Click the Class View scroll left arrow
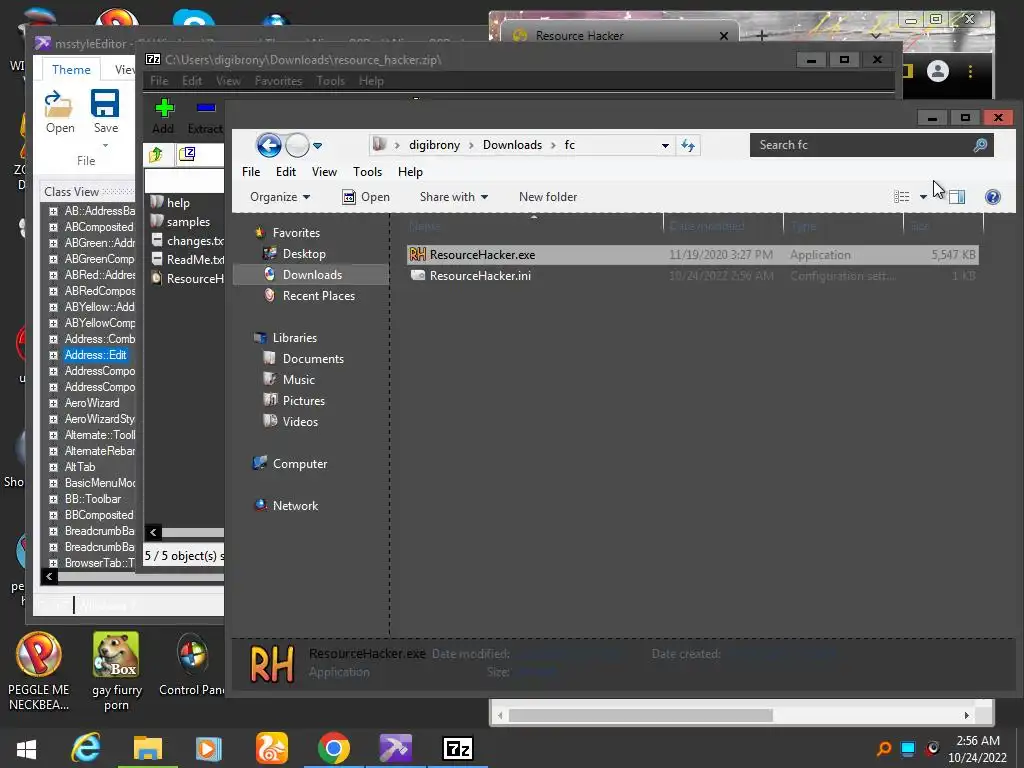This screenshot has height=768, width=1024. pos(49,576)
